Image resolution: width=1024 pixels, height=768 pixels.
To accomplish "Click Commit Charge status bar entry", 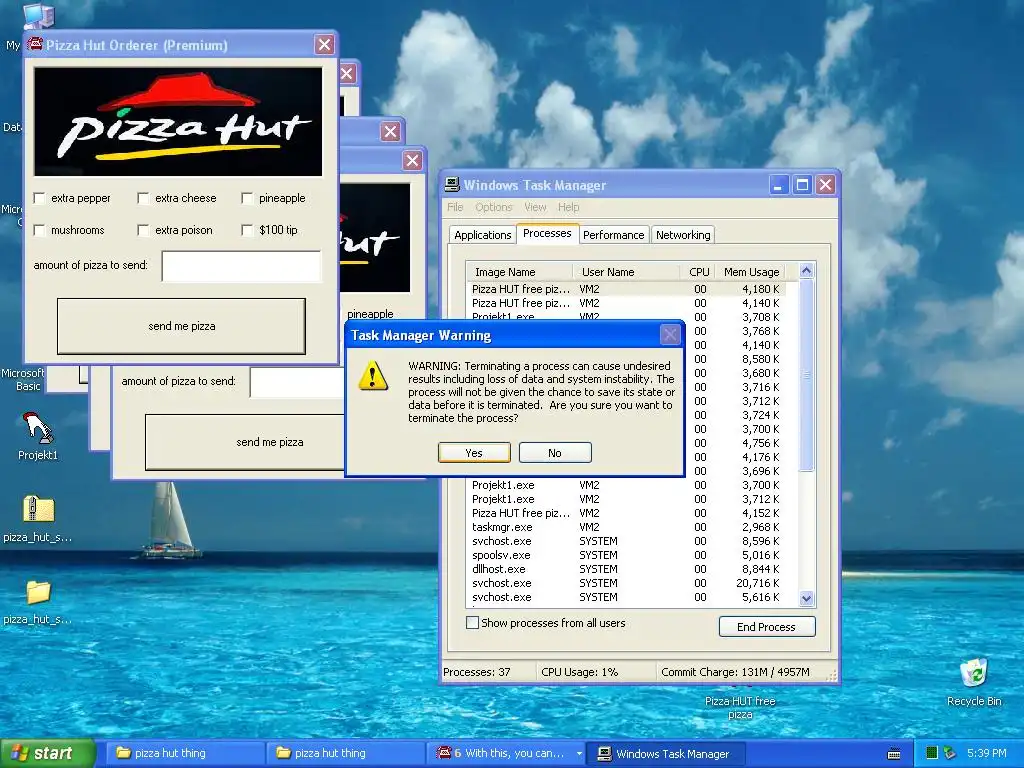I will [735, 672].
